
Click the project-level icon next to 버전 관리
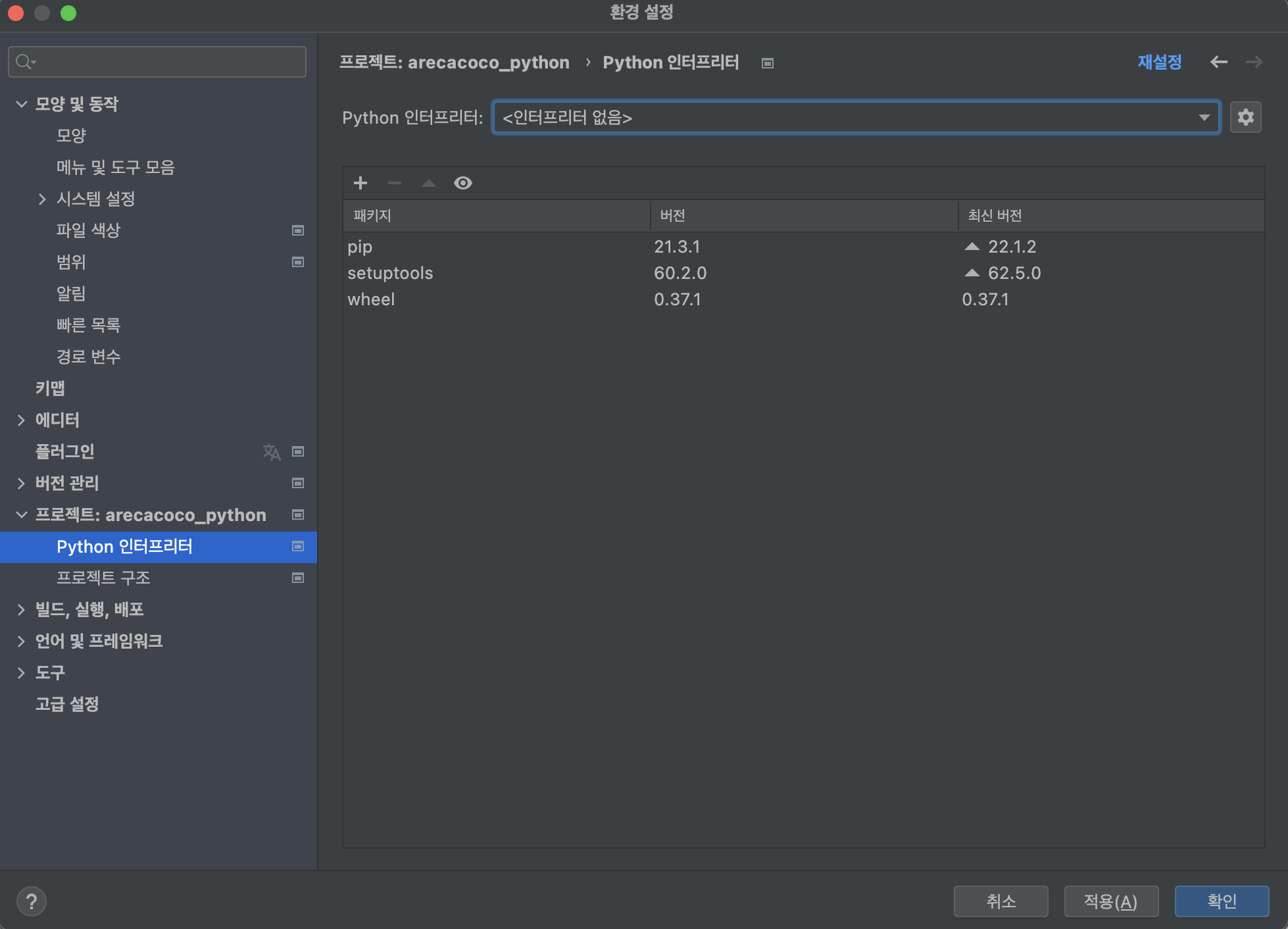tap(298, 483)
